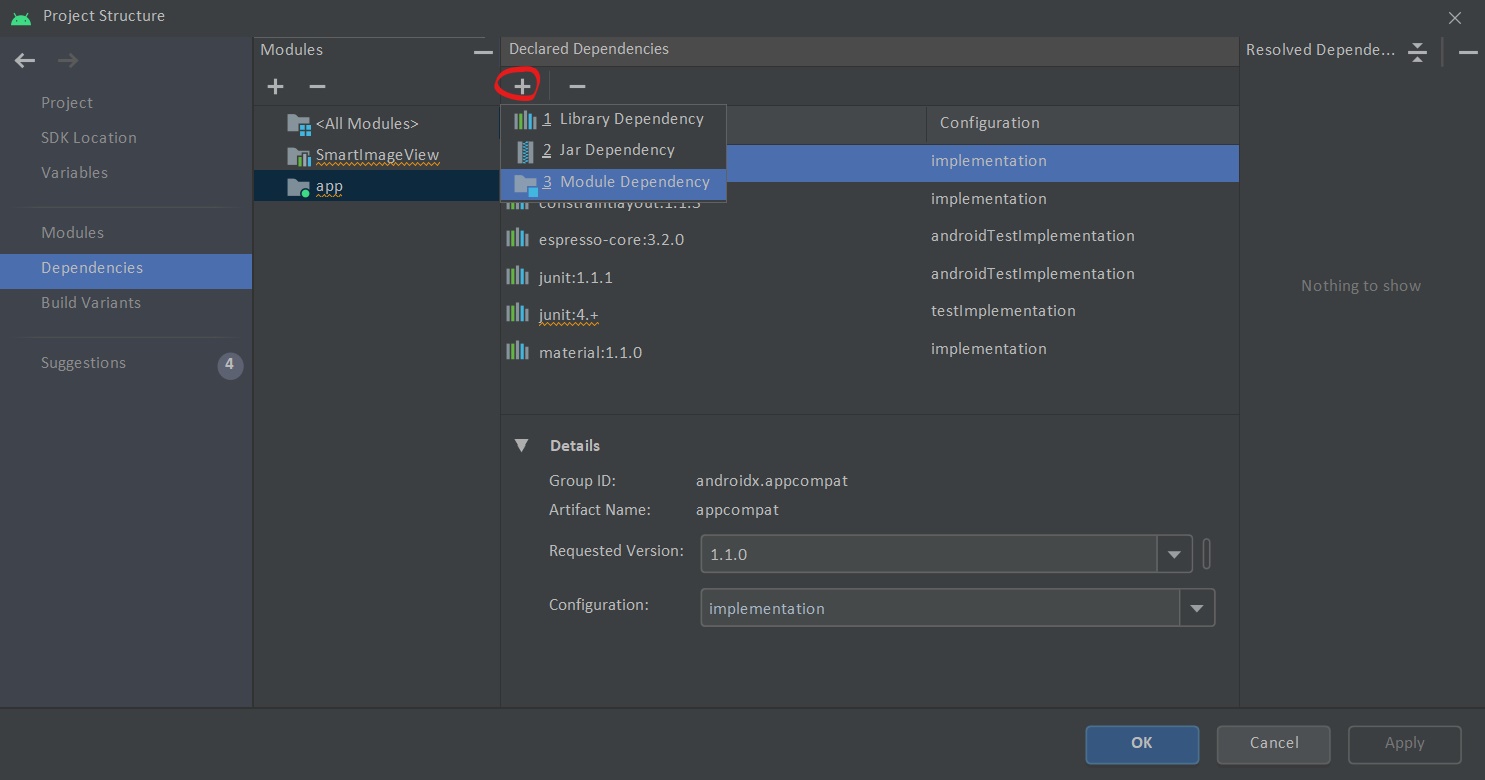The height and width of the screenshot is (780, 1485).
Task: Open sort options in Resolved Dependencies panel
Action: point(1417,52)
